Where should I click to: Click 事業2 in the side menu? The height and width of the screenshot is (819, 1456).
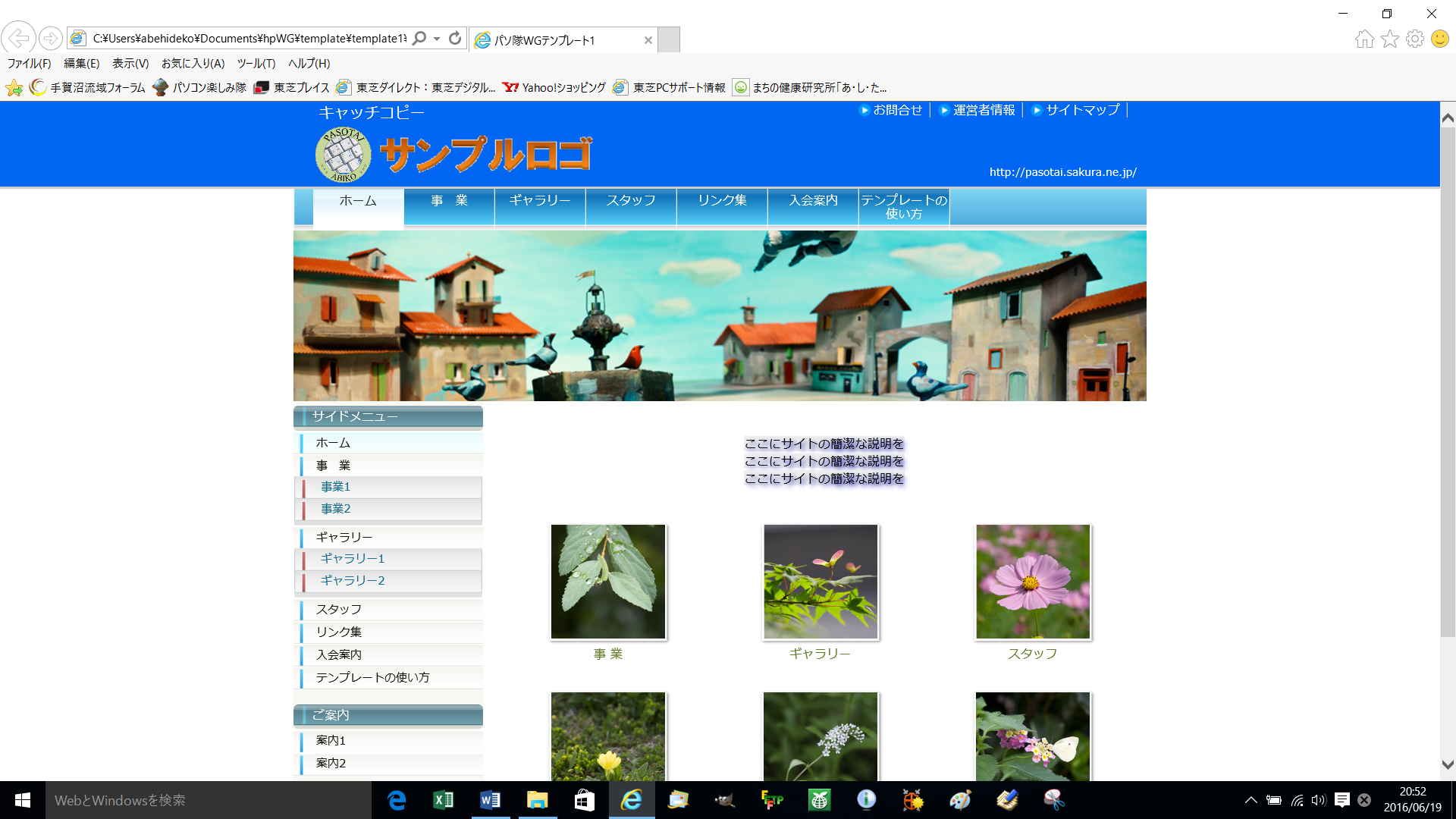pos(388,509)
